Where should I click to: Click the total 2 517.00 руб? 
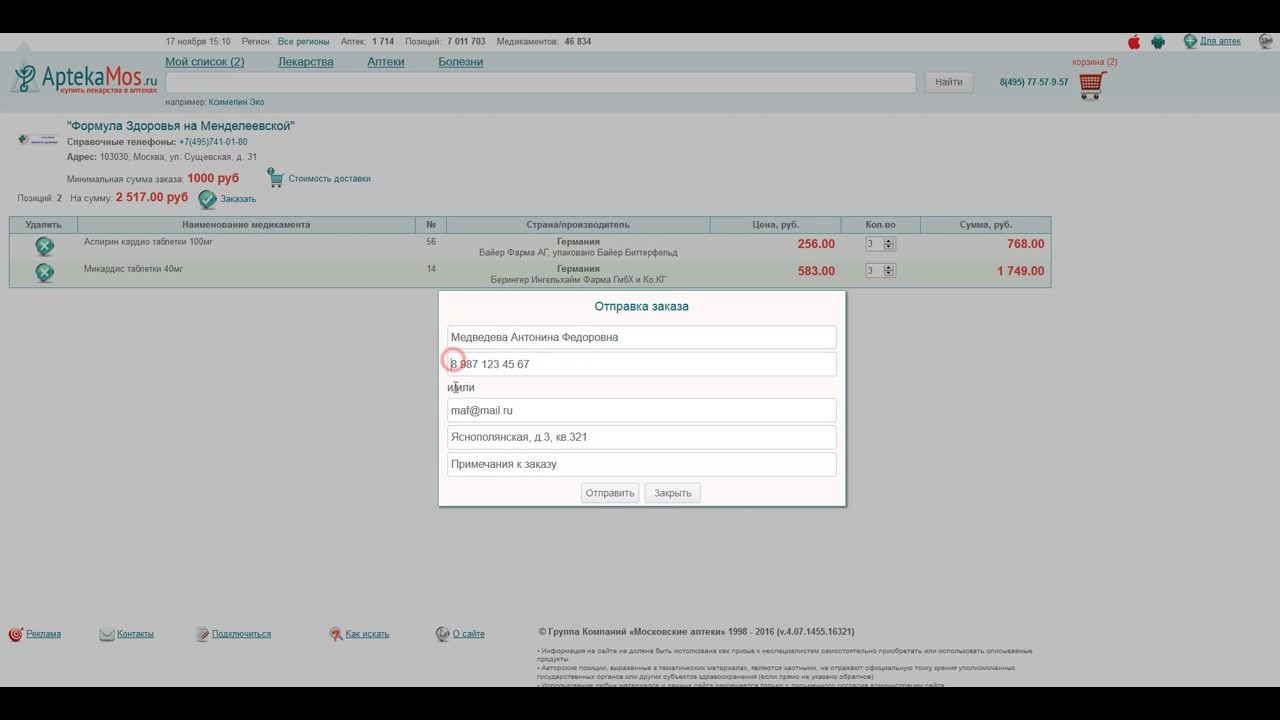(152, 197)
